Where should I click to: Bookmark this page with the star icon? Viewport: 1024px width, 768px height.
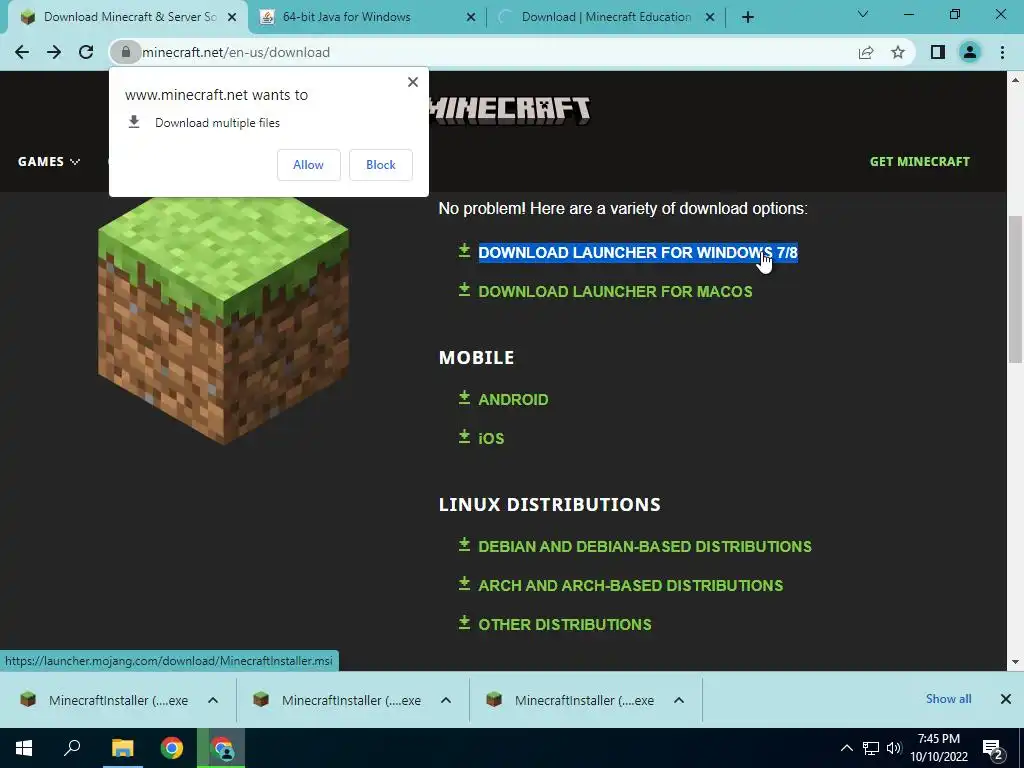tap(898, 52)
